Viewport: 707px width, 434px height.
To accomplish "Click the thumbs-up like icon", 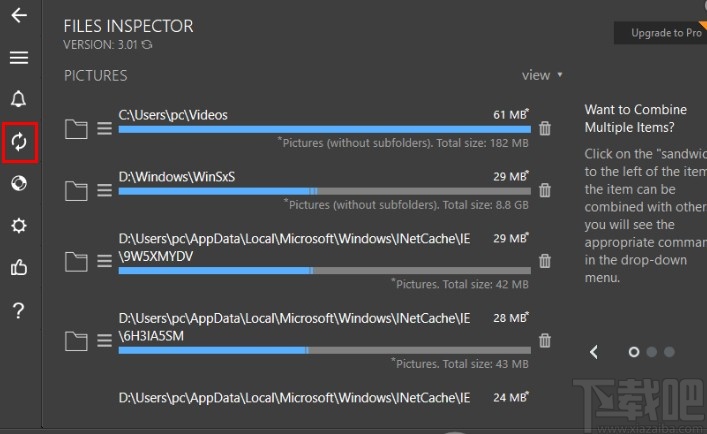I will point(18,268).
